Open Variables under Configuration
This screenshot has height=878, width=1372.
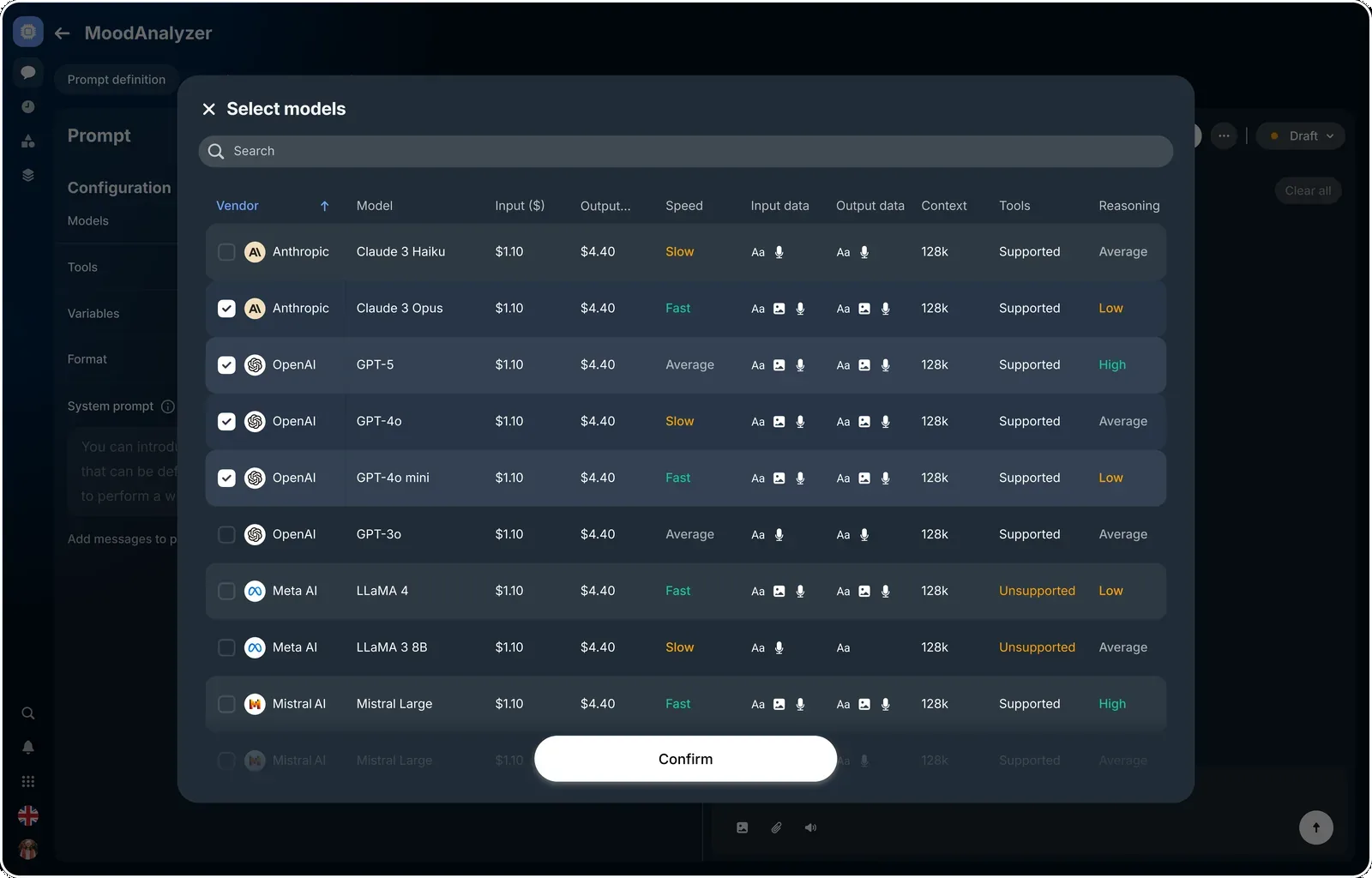pos(93,314)
